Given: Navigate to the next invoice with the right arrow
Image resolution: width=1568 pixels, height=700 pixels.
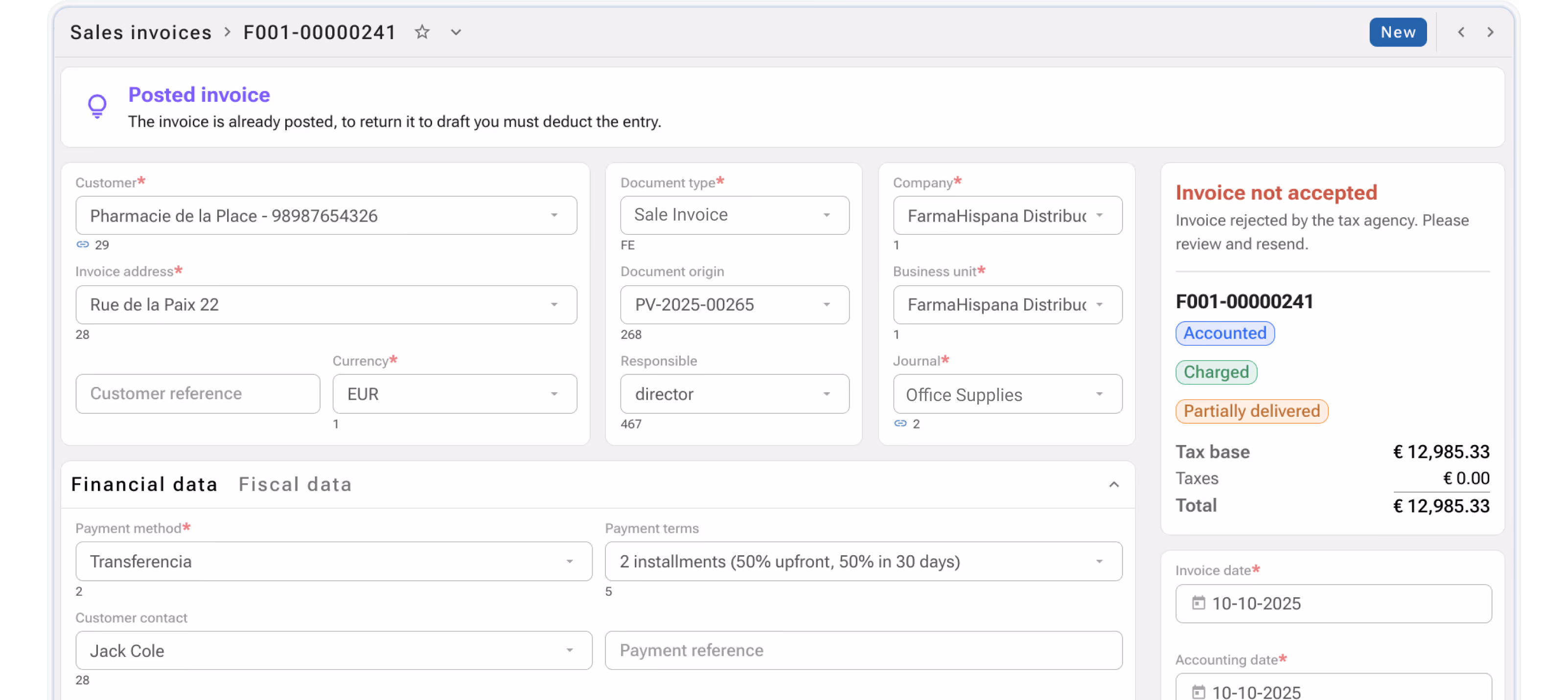Looking at the screenshot, I should [1490, 32].
